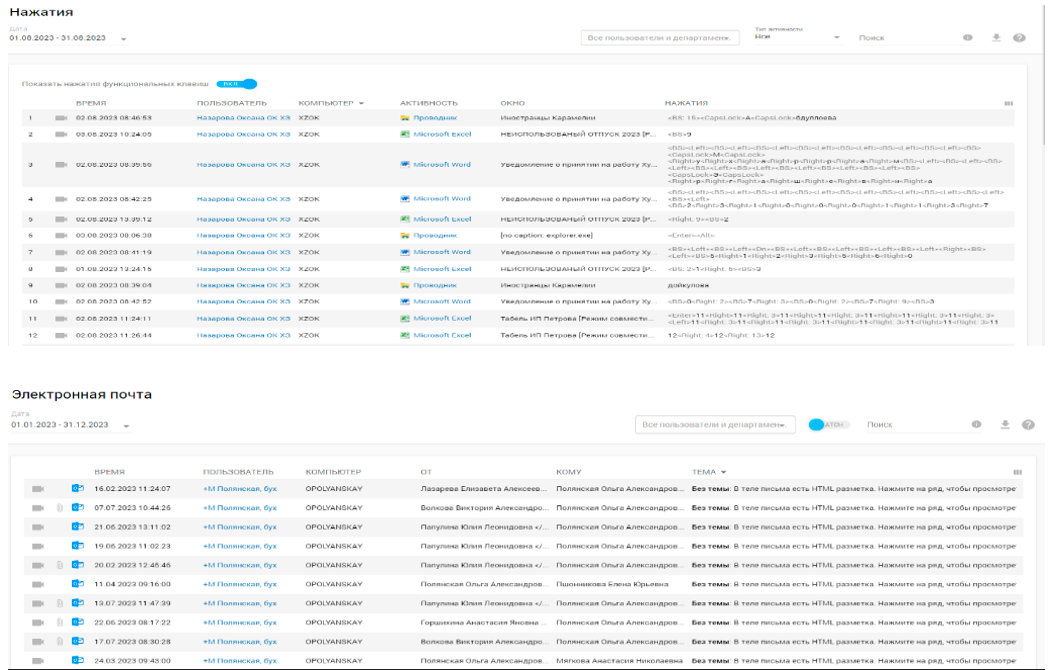Open Microsoft Excel link at 02.08.2023 11:24:11
This screenshot has width=1053, height=670.
442,318
